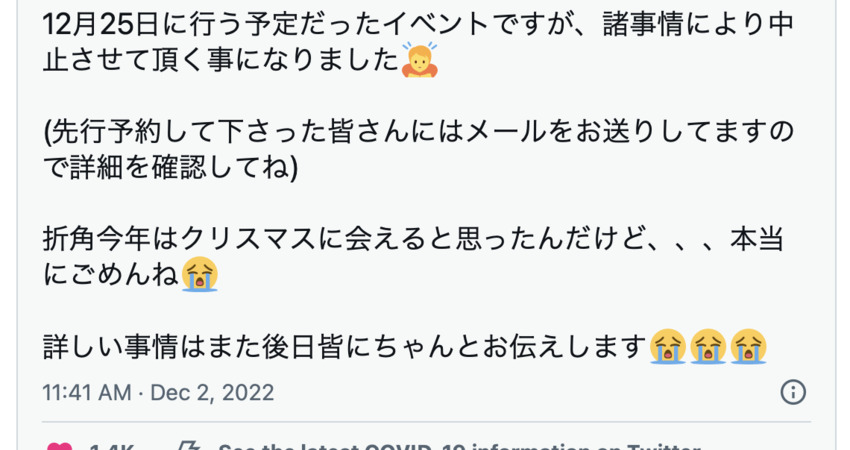Screen dimensions: 850x450
Task: Click the blank space between timestamp and info icon
Action: click(527, 393)
